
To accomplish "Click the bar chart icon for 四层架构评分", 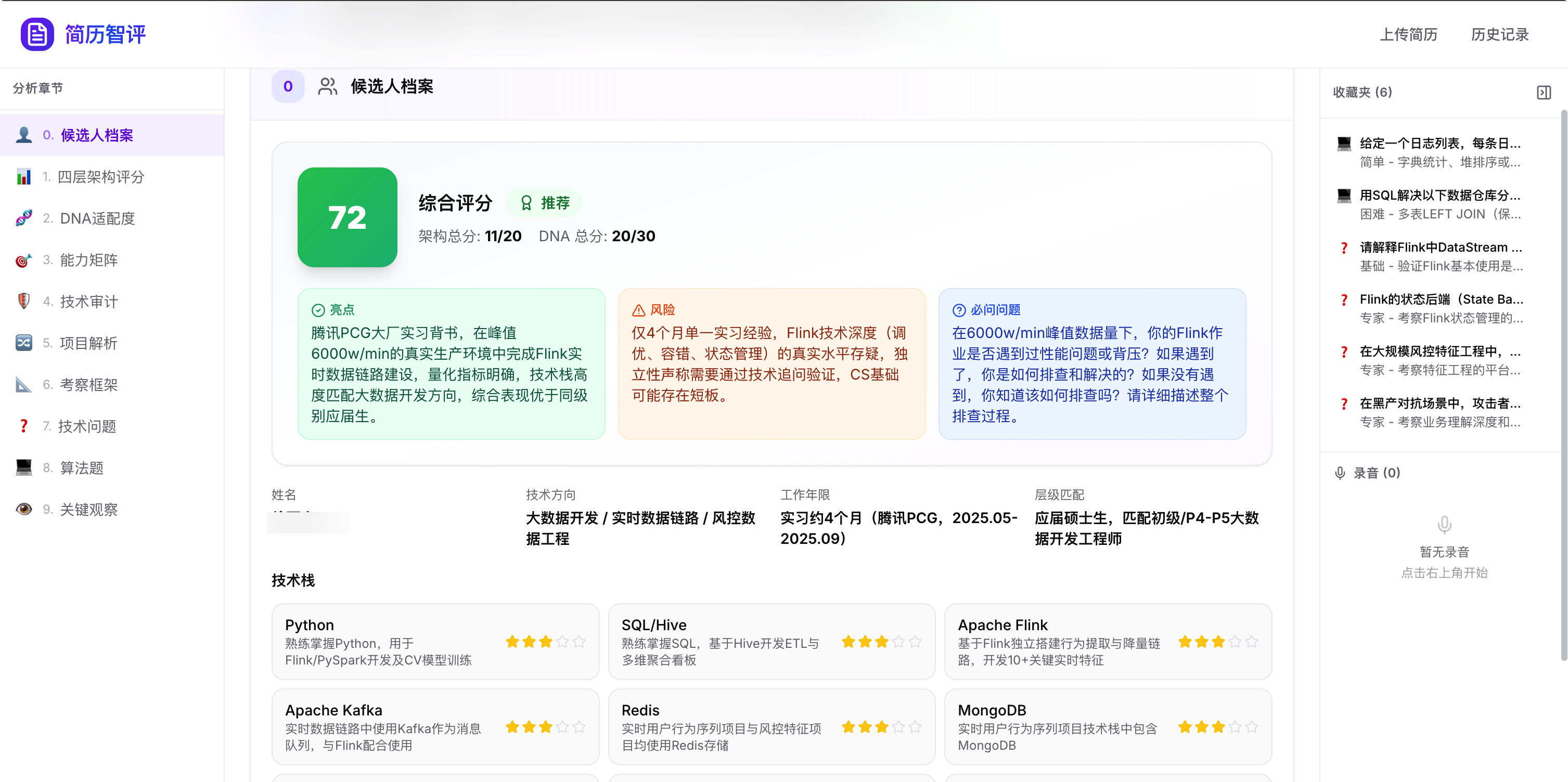I will pyautogui.click(x=24, y=177).
